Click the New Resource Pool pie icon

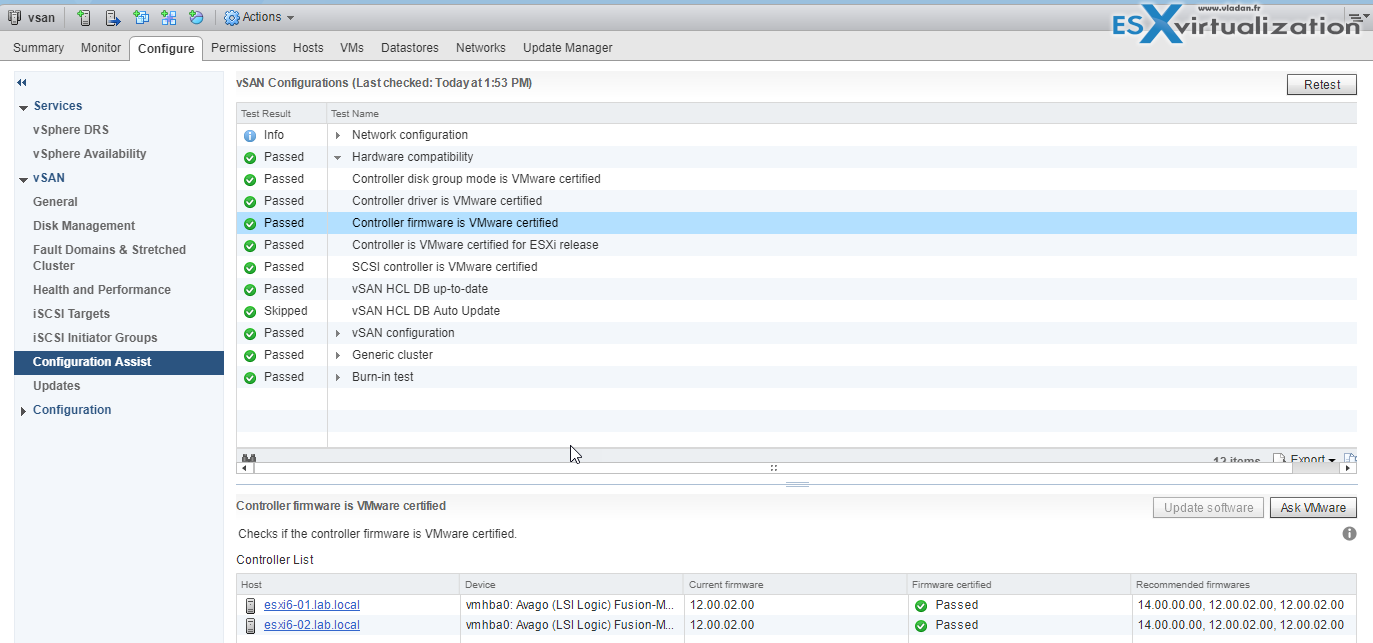(x=196, y=17)
